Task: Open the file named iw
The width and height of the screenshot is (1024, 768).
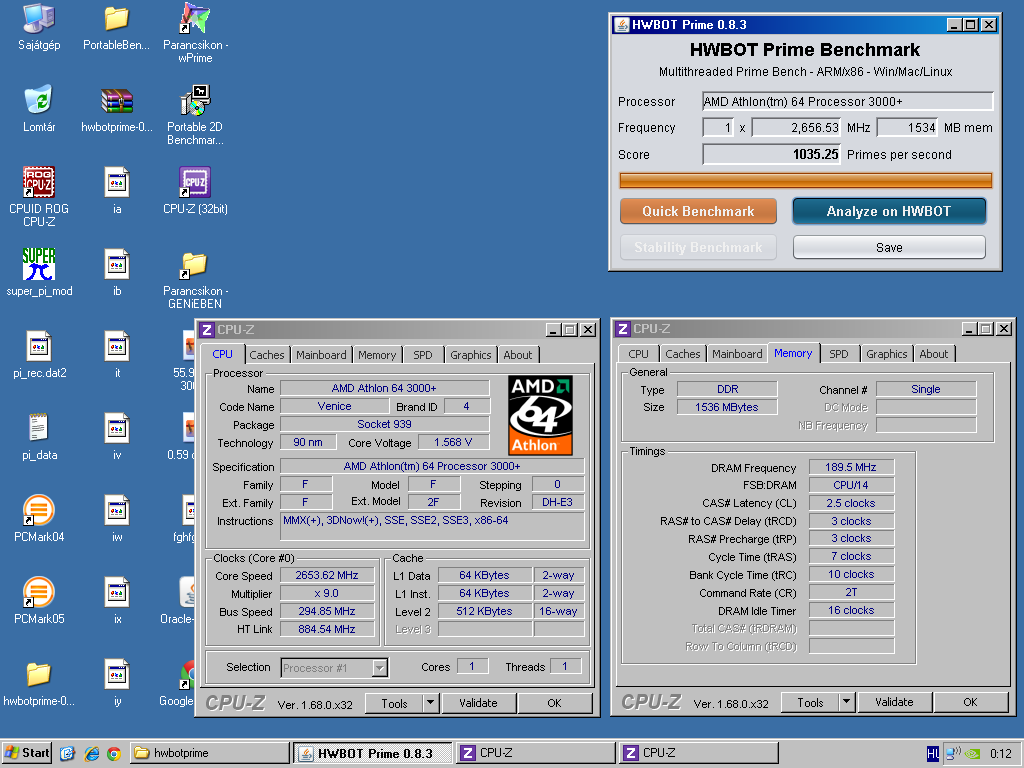Action: coord(117,519)
